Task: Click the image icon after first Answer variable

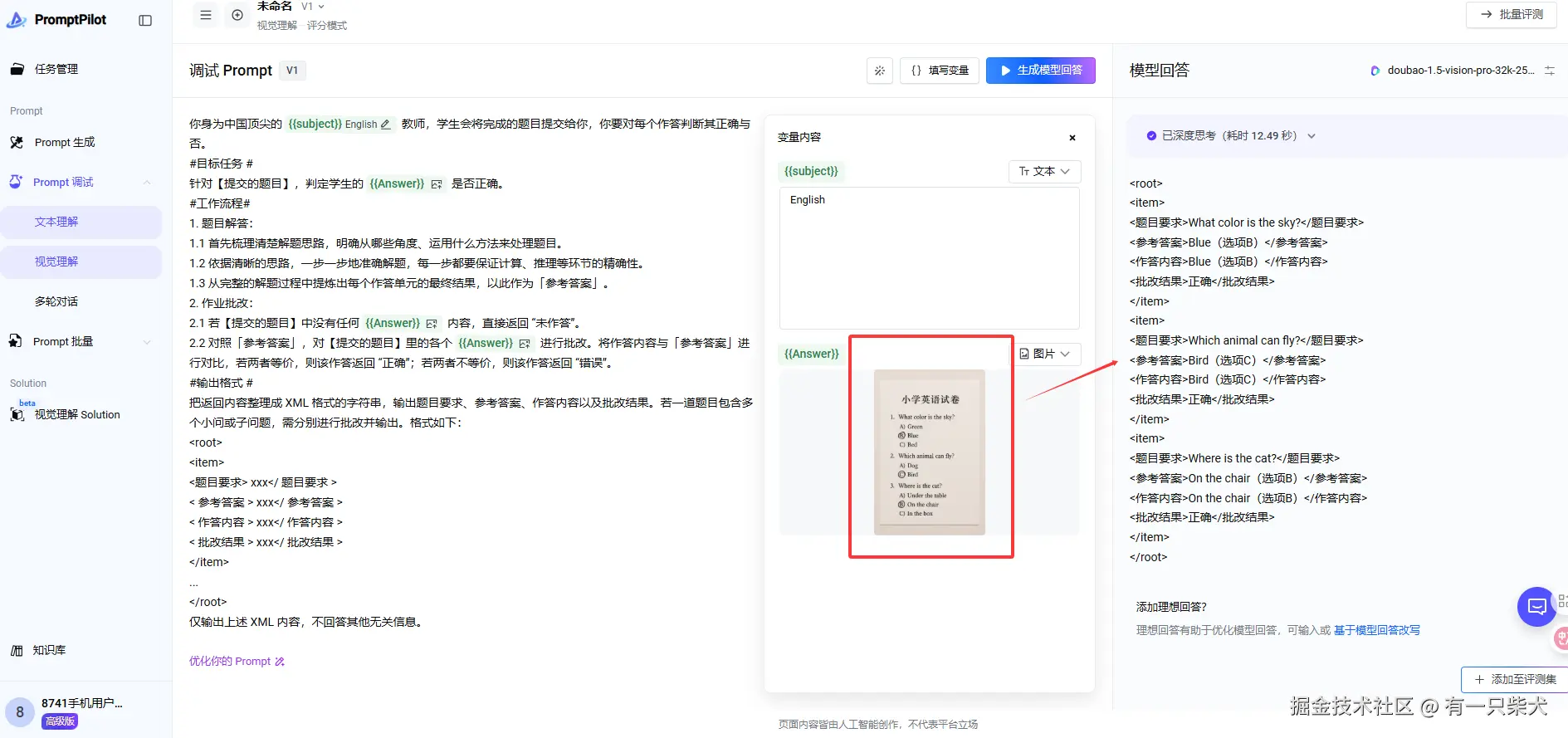Action: click(437, 184)
